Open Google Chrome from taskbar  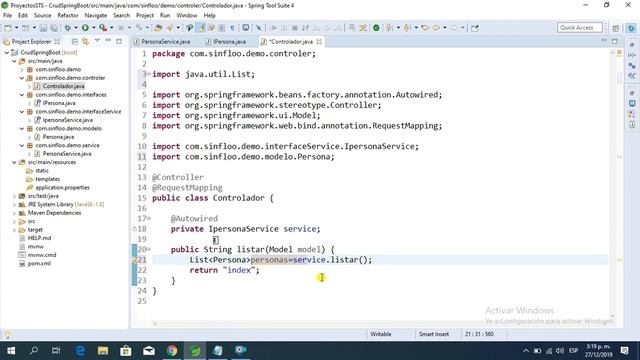[172, 351]
